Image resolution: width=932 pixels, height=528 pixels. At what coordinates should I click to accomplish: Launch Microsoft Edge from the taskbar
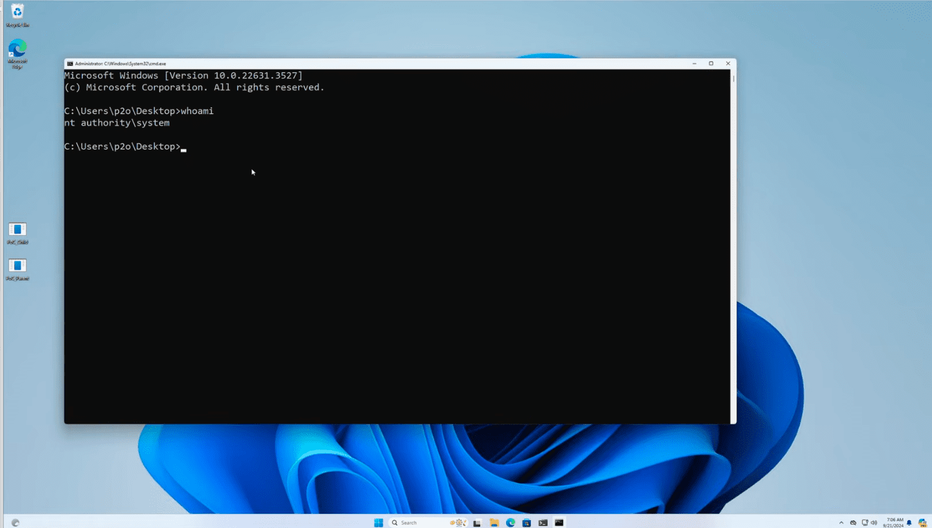click(x=510, y=523)
